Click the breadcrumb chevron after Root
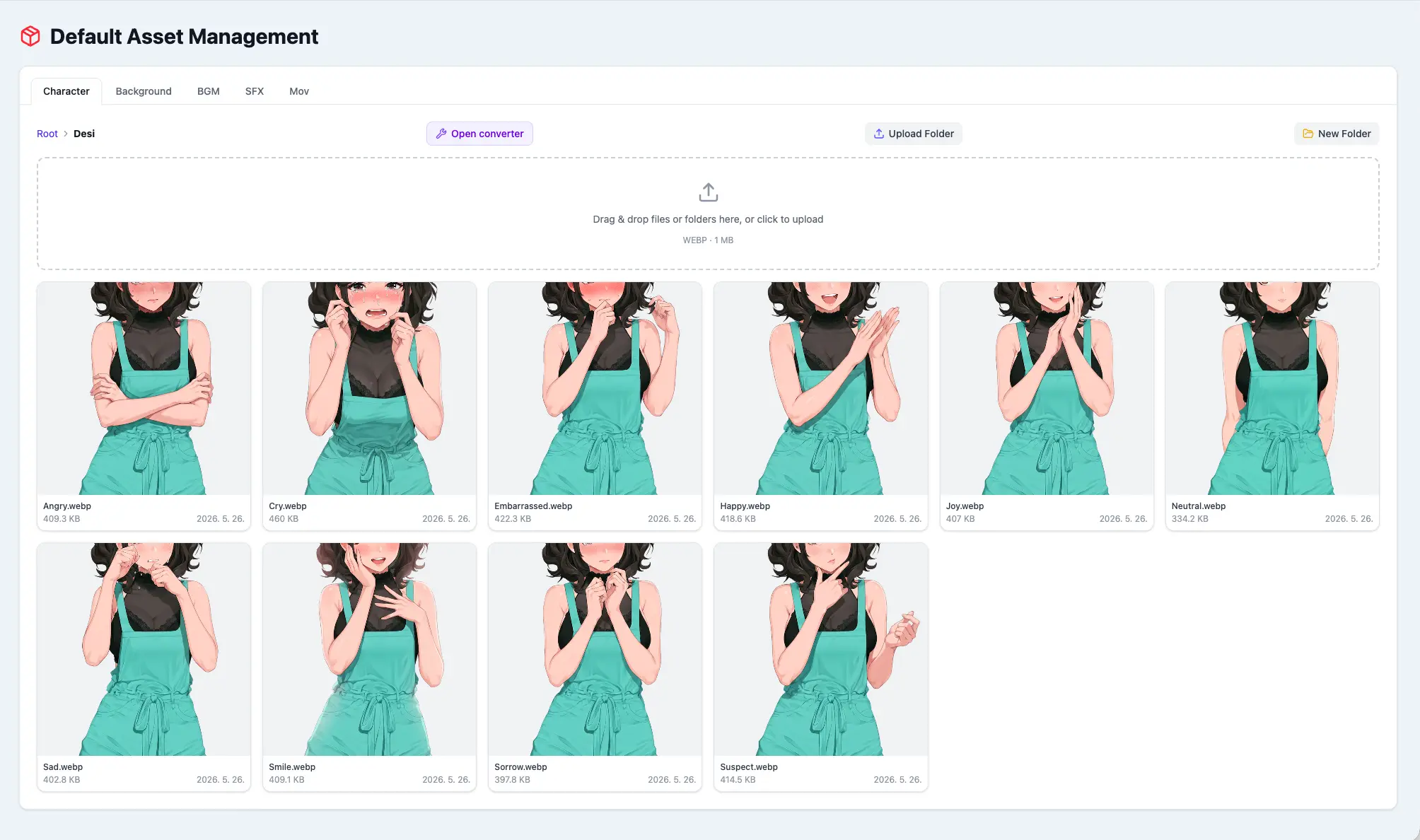1420x840 pixels. coord(66,134)
